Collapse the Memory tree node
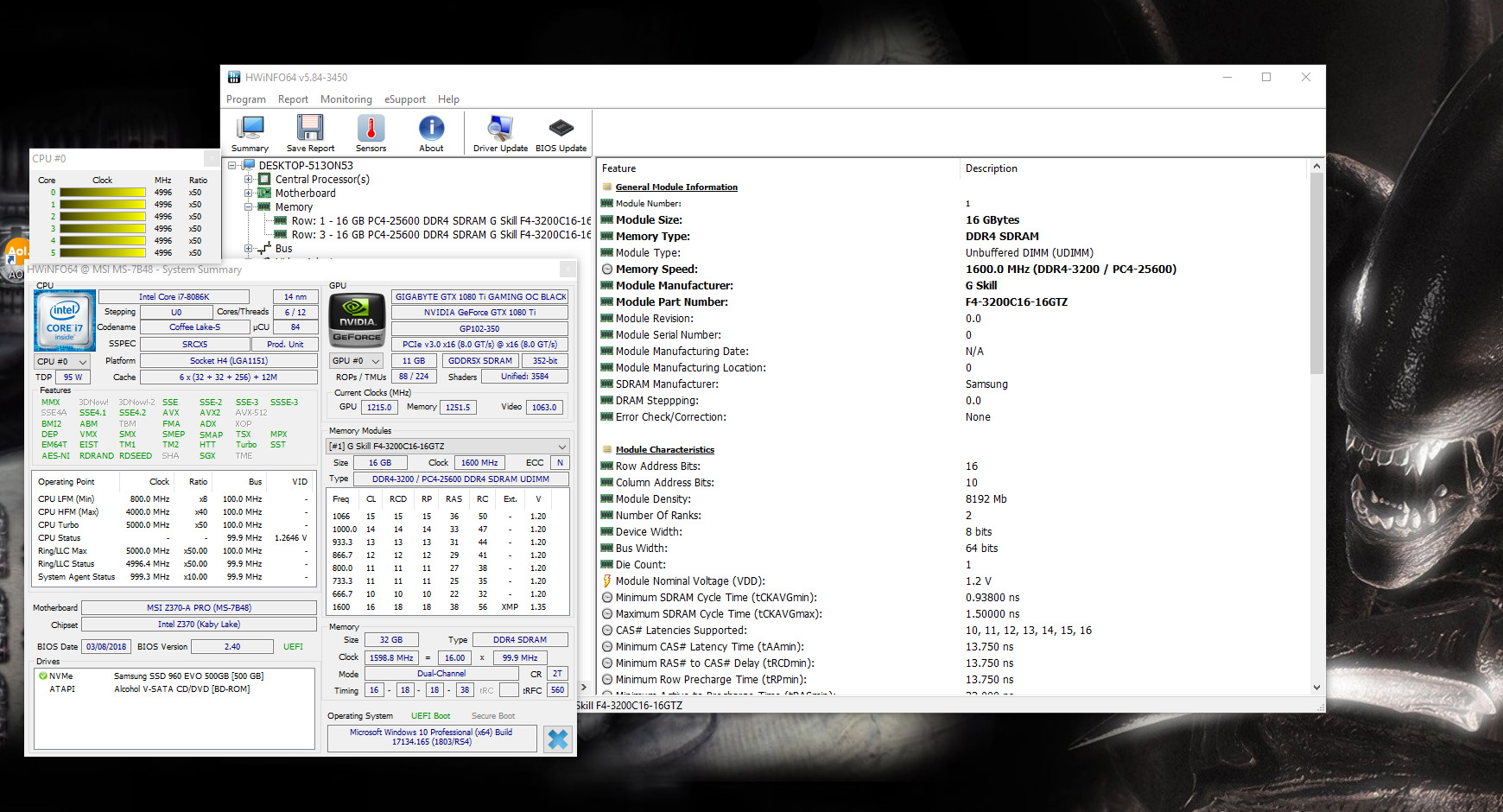 (x=249, y=206)
